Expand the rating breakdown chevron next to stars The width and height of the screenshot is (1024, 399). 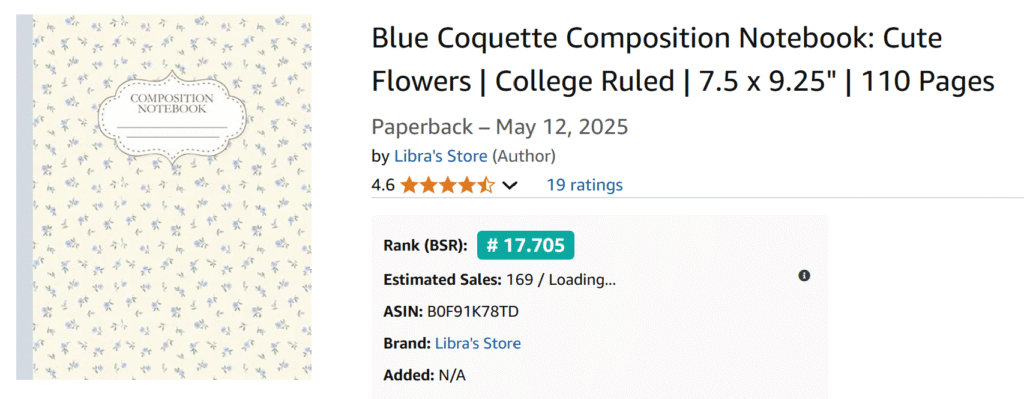(x=509, y=186)
